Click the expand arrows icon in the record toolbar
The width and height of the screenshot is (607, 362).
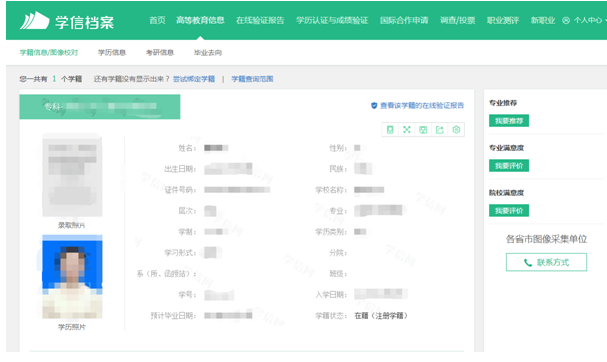(x=406, y=130)
